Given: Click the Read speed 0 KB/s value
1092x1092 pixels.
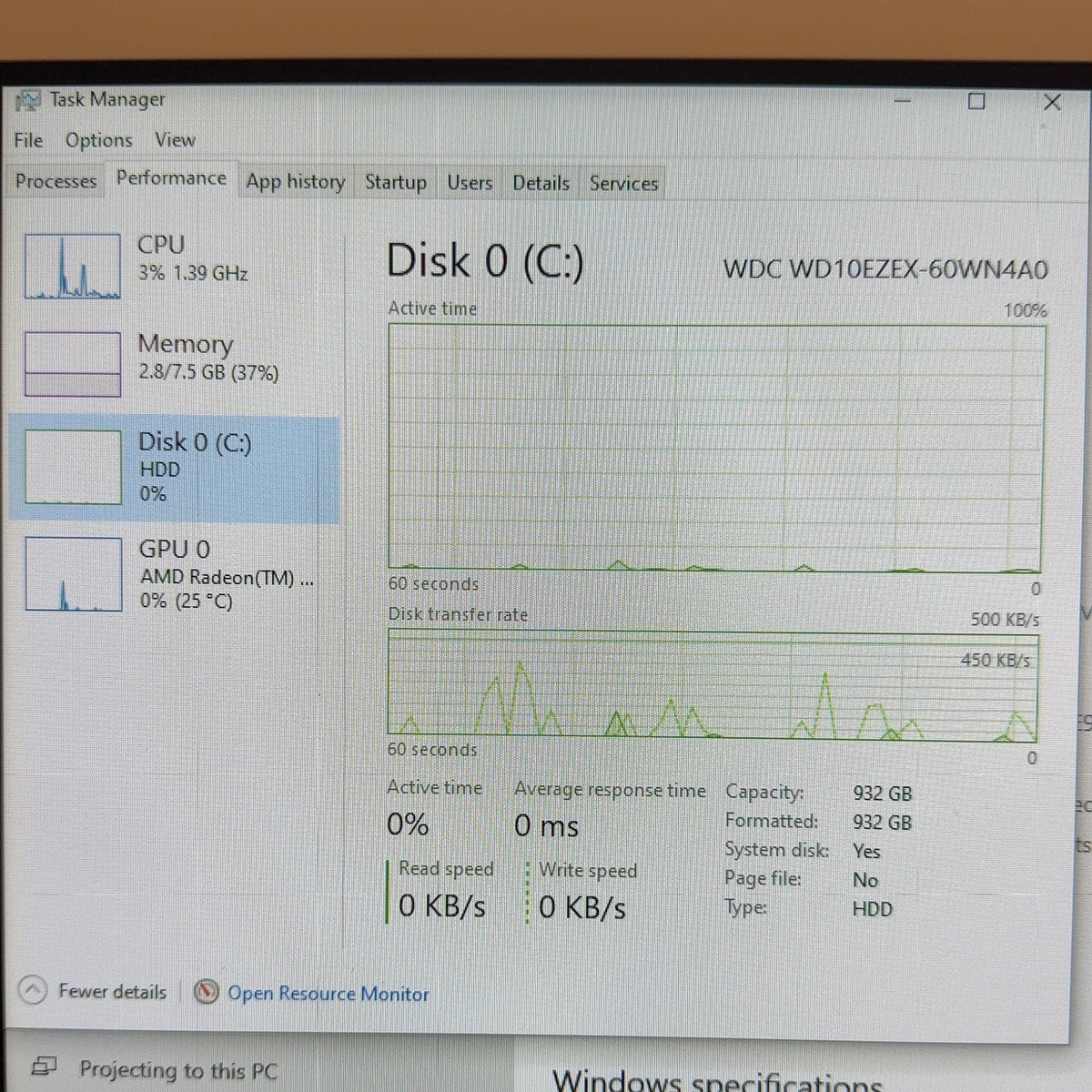Looking at the screenshot, I should pyautogui.click(x=441, y=907).
